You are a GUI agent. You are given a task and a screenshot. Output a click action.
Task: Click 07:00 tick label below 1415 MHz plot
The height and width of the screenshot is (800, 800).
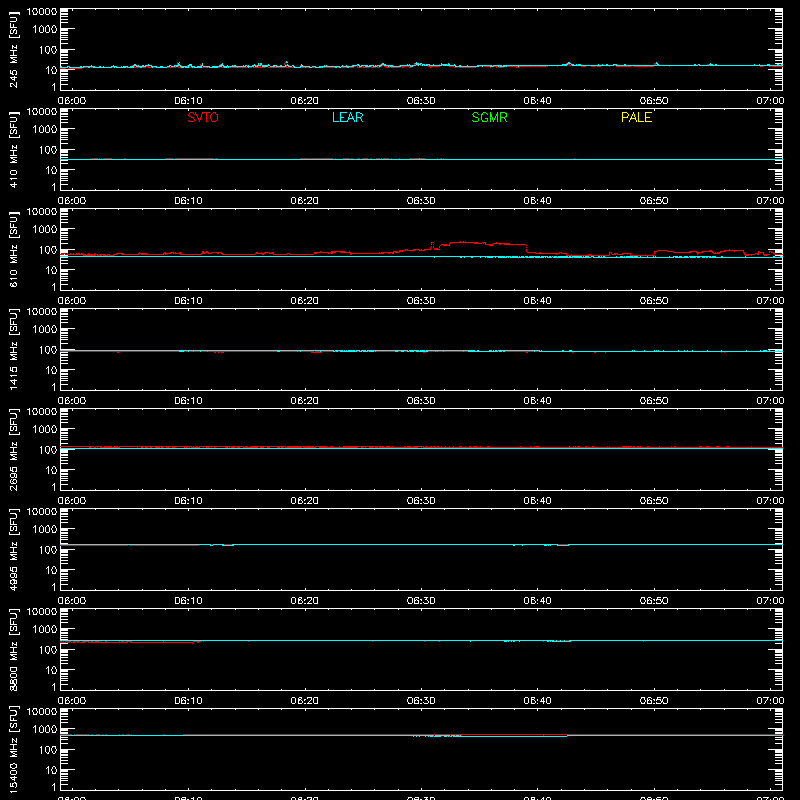coord(770,401)
